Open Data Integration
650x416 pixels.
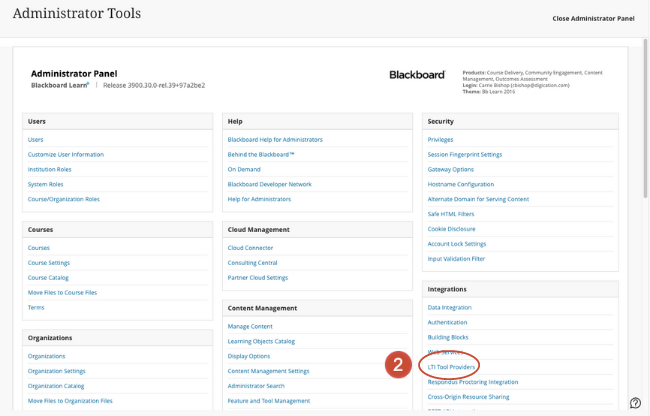(x=449, y=307)
